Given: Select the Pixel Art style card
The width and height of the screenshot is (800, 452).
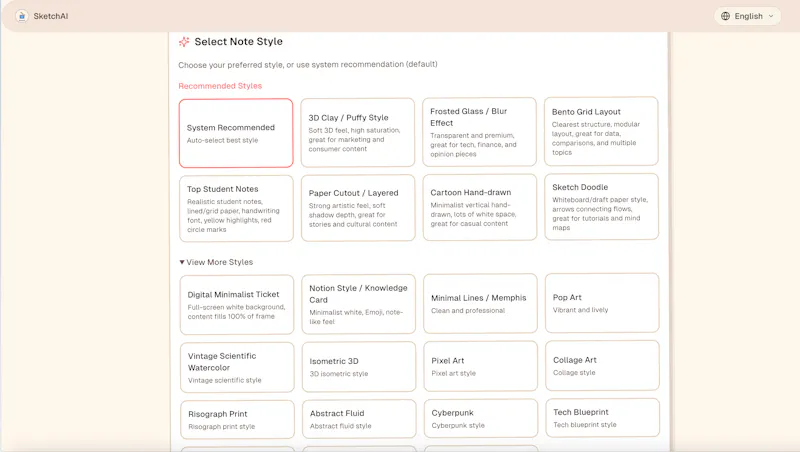Looking at the screenshot, I should point(481,366).
